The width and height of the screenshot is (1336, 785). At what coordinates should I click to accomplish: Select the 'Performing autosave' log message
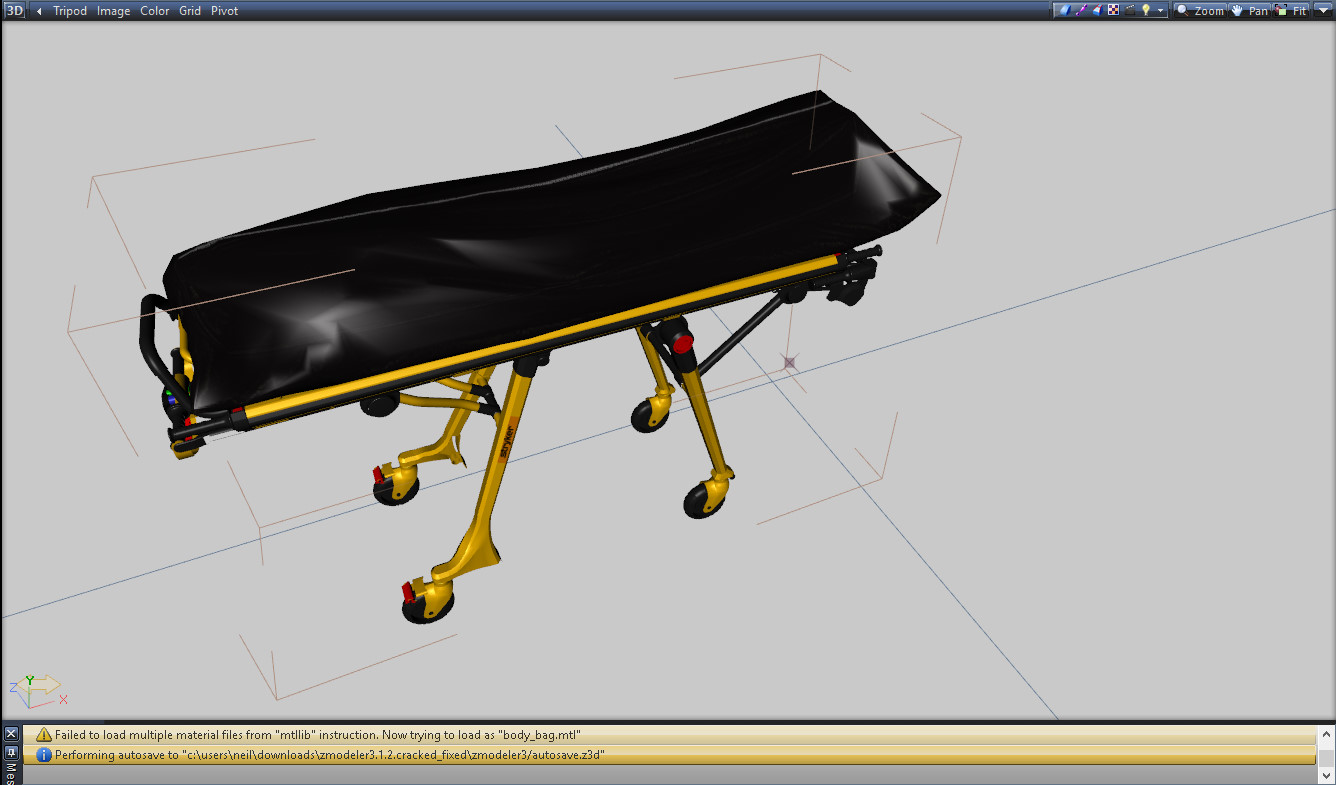(x=668, y=755)
